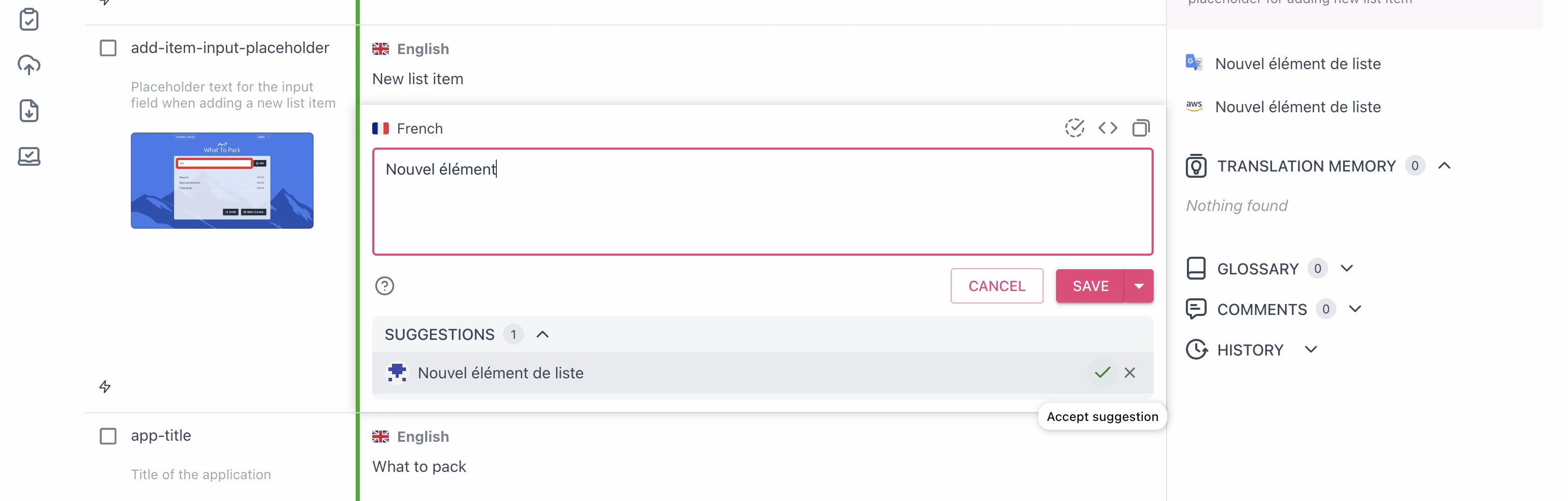Dismiss the machine translation suggestion
Screen dimensions: 1568x501
tap(1130, 373)
